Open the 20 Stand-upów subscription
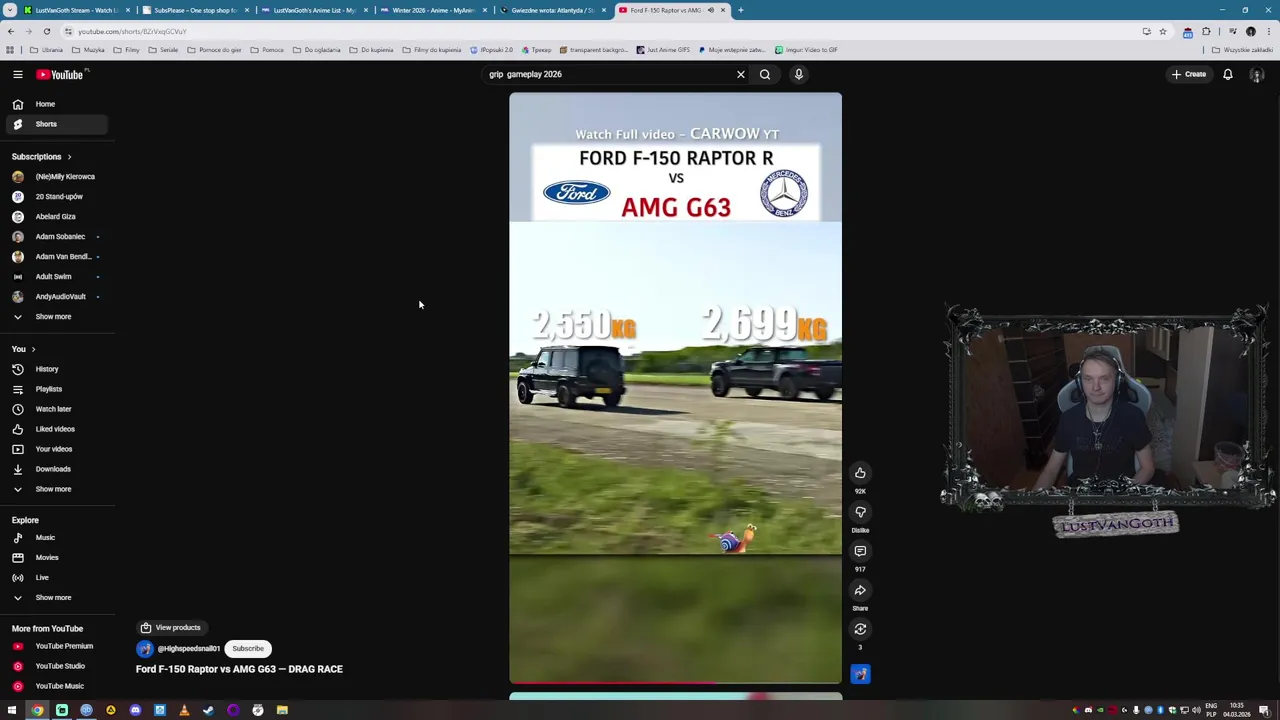The height and width of the screenshot is (720, 1280). coord(57,196)
